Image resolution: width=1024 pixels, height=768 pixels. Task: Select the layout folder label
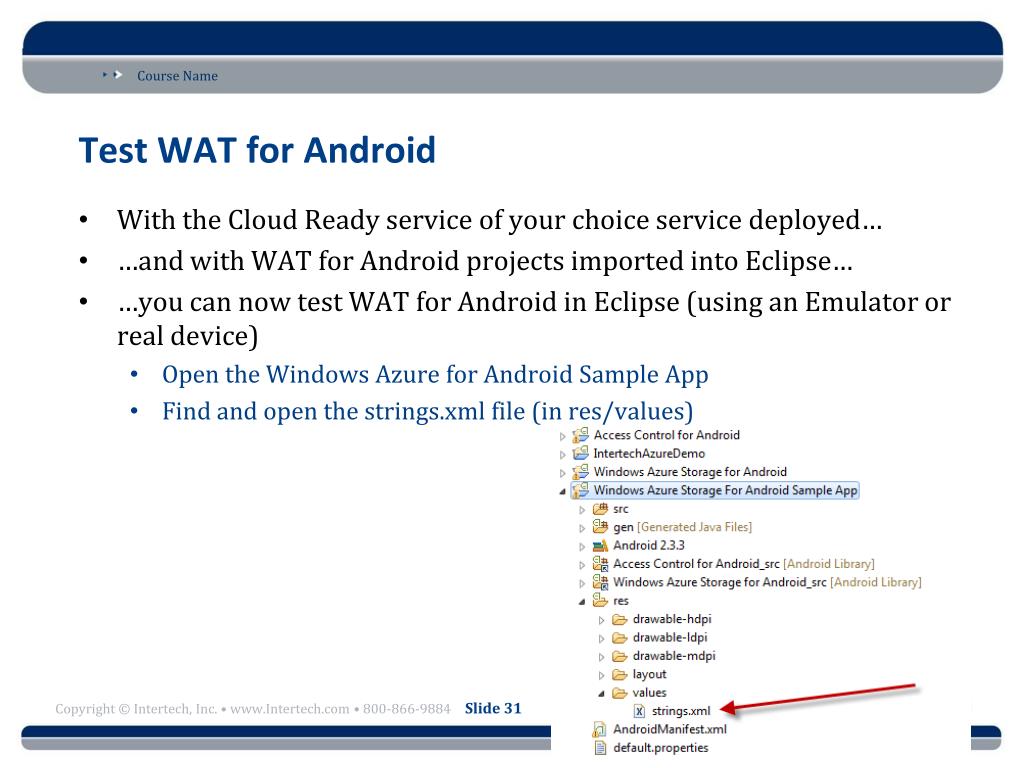coord(649,674)
